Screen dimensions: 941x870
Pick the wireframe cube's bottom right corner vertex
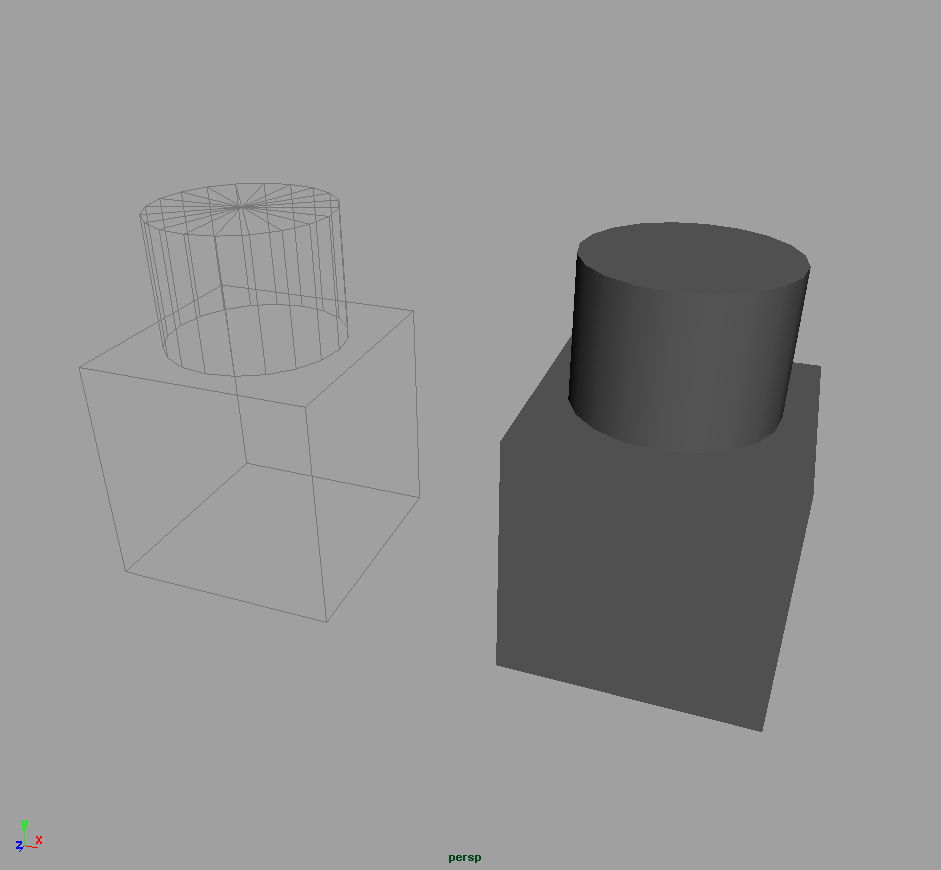(419, 497)
